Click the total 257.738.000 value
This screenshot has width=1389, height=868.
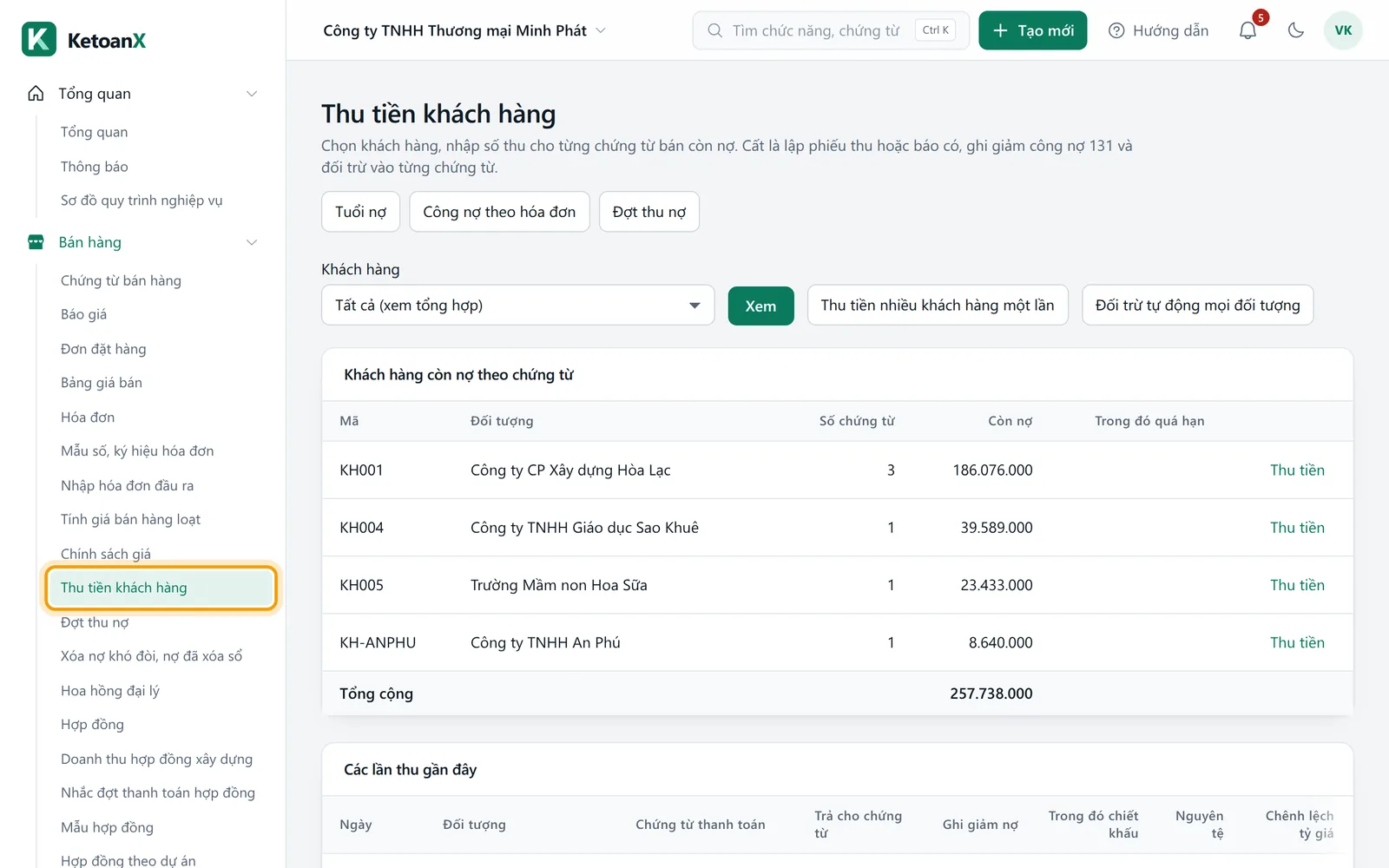[991, 694]
